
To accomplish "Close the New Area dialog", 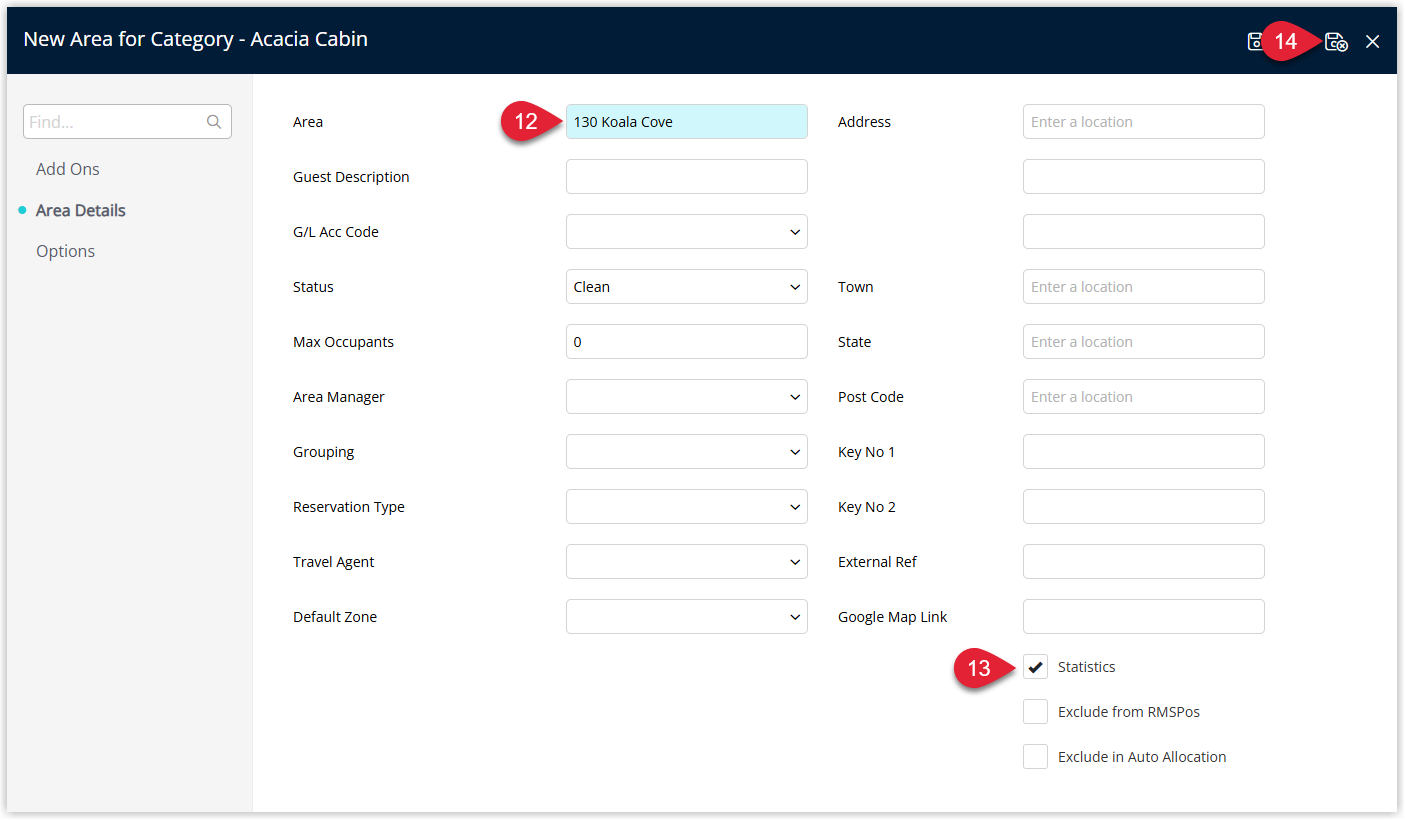I will click(1373, 42).
